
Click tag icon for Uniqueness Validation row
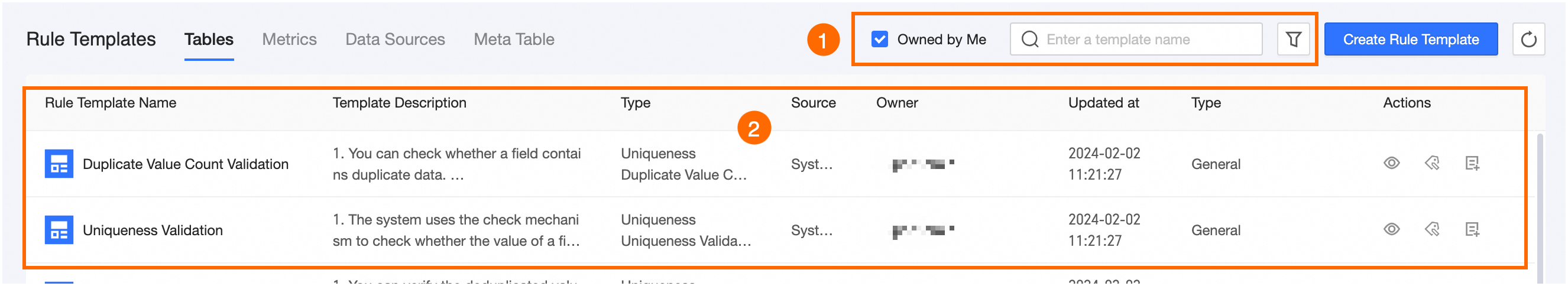1431,230
